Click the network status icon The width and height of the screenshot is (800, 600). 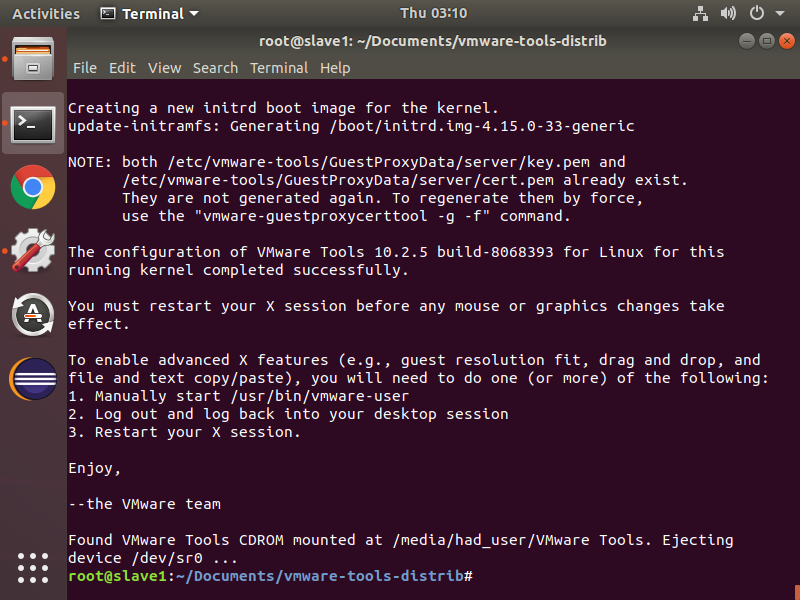point(698,14)
